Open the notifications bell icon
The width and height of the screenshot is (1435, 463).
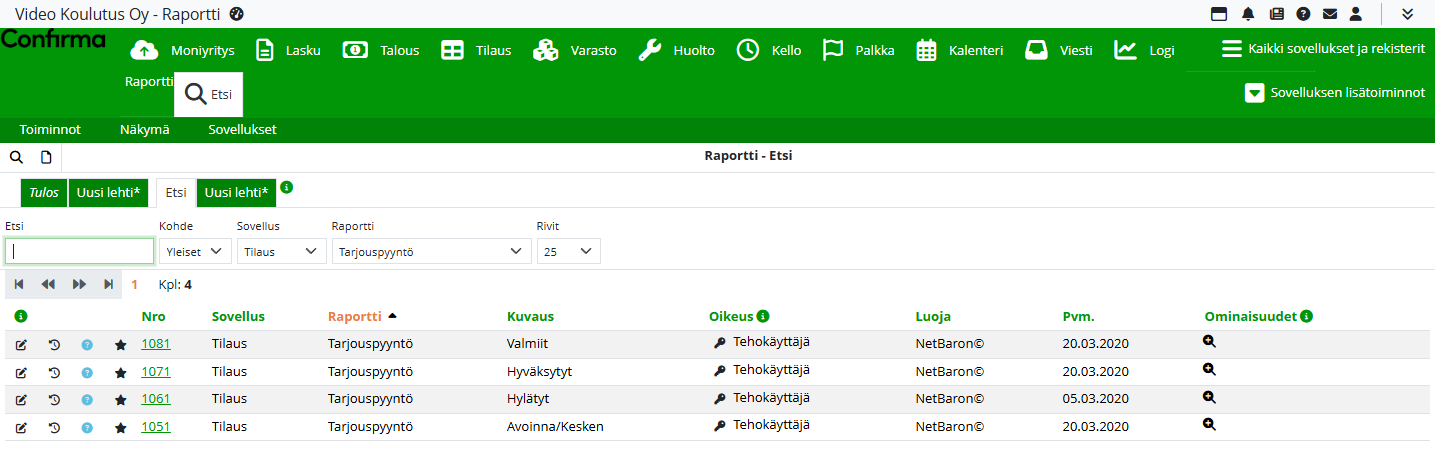pos(1248,14)
